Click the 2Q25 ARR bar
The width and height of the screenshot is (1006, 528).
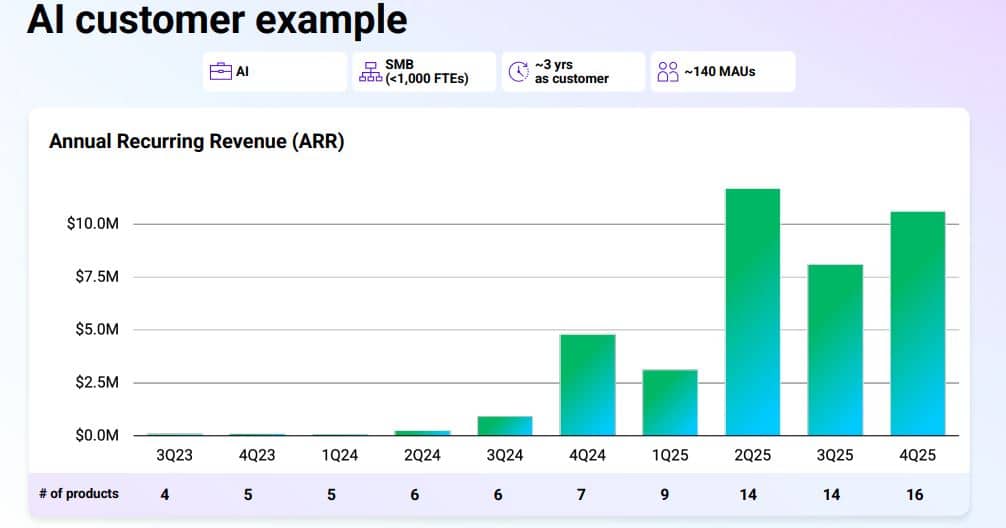(x=753, y=312)
